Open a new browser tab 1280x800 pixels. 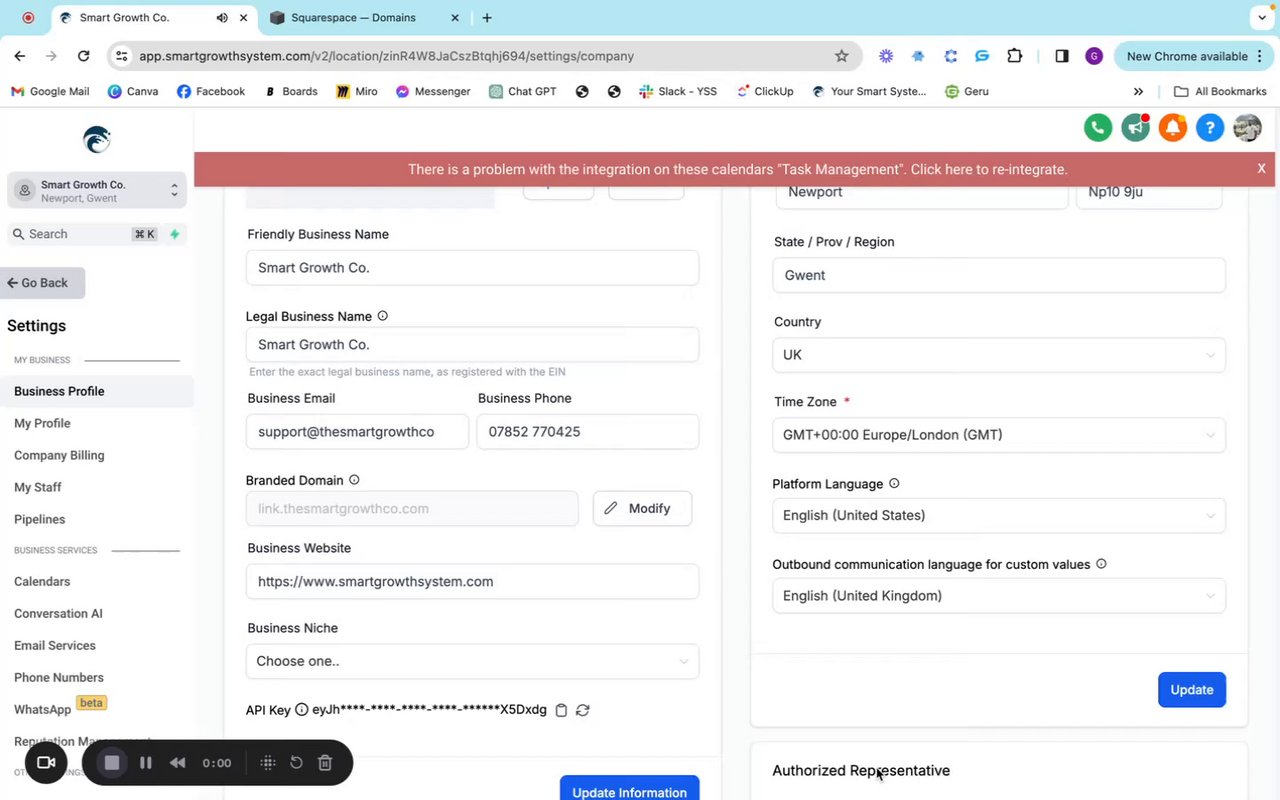[x=487, y=17]
